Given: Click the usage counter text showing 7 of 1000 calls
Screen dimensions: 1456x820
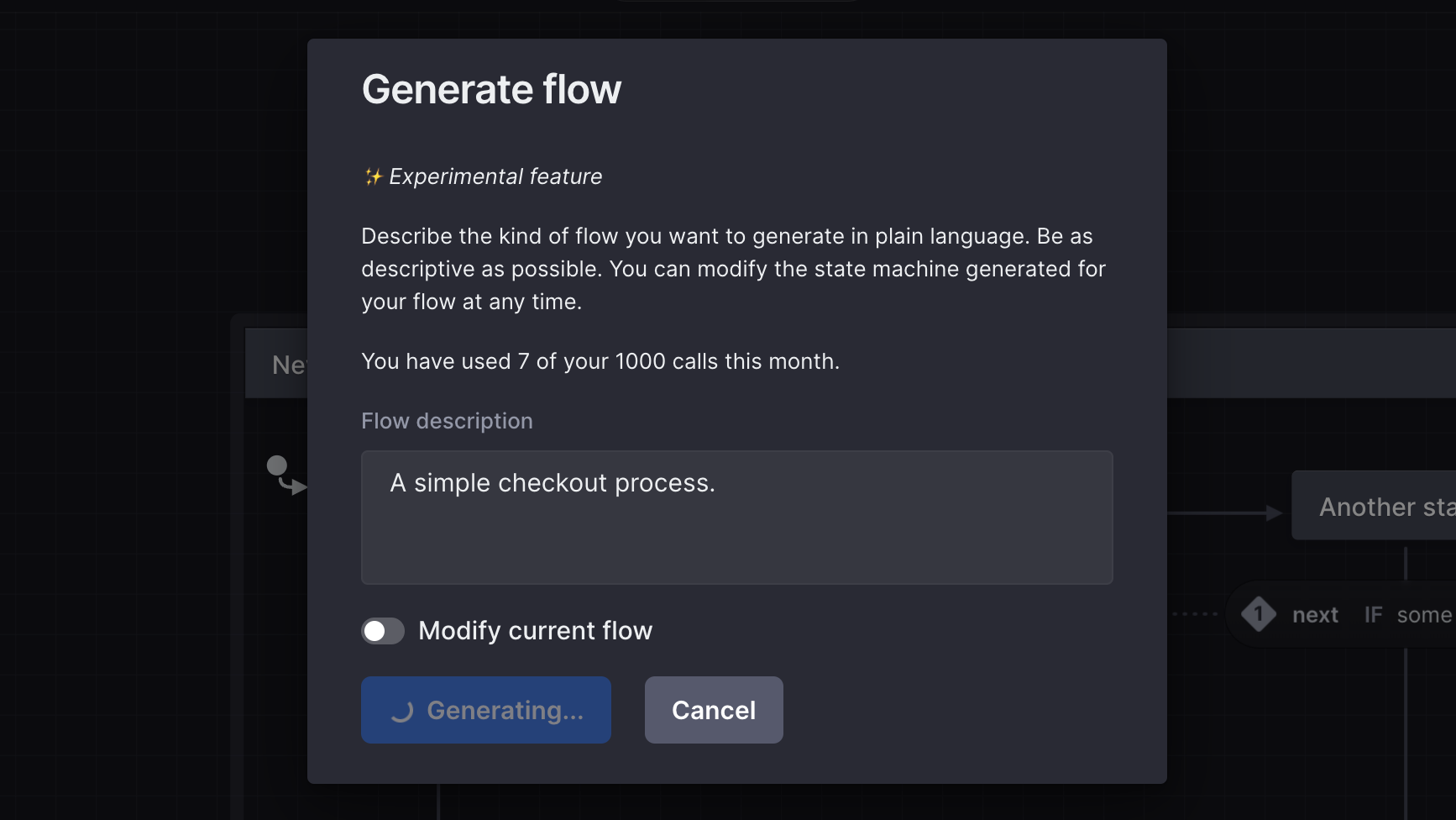Looking at the screenshot, I should click(x=600, y=361).
